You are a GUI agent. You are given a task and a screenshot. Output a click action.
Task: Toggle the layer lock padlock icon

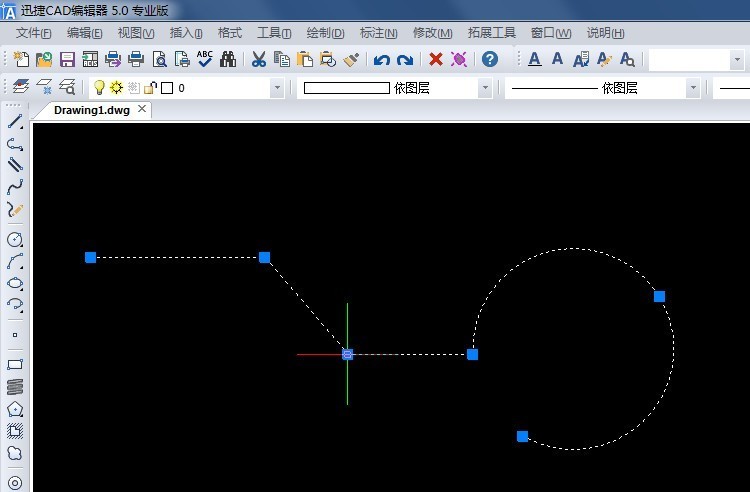pos(150,88)
